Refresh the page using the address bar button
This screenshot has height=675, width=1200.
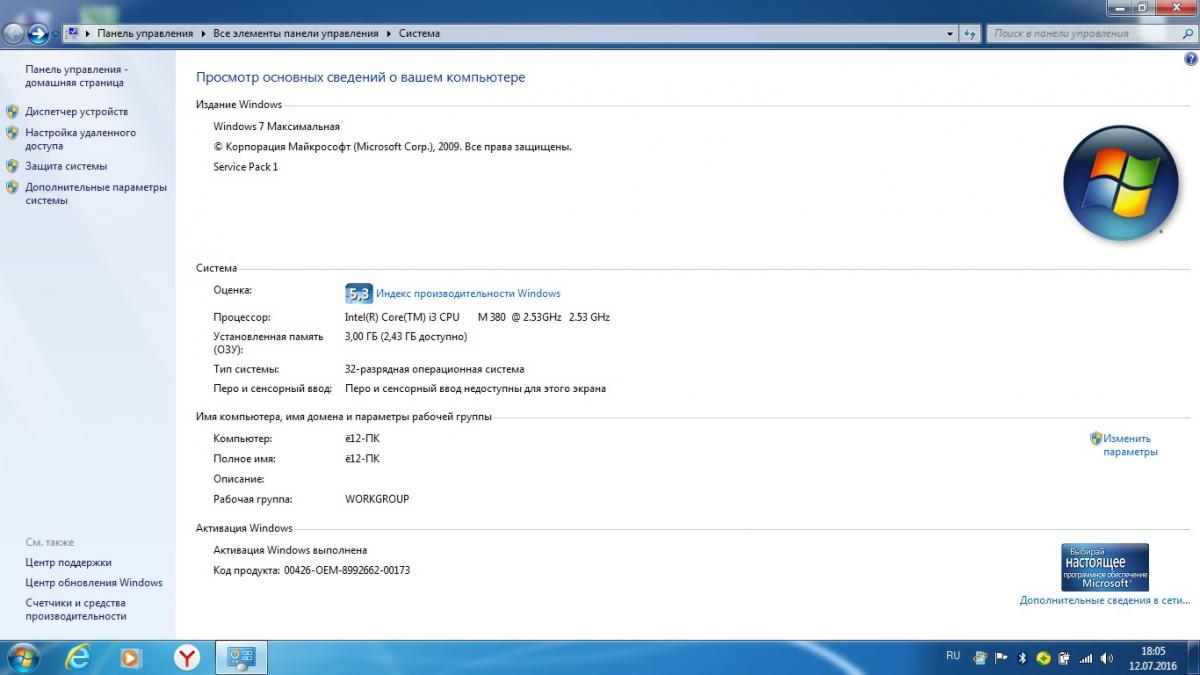[x=969, y=33]
